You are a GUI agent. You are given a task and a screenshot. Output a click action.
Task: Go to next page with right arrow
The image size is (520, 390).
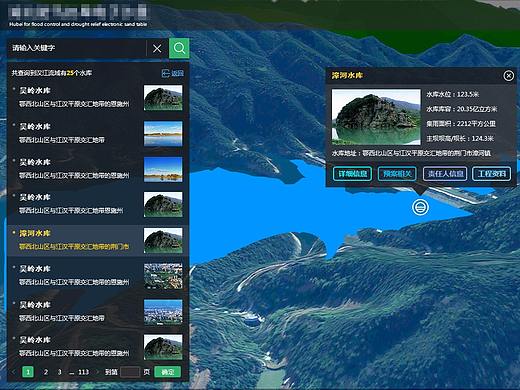click(x=97, y=372)
